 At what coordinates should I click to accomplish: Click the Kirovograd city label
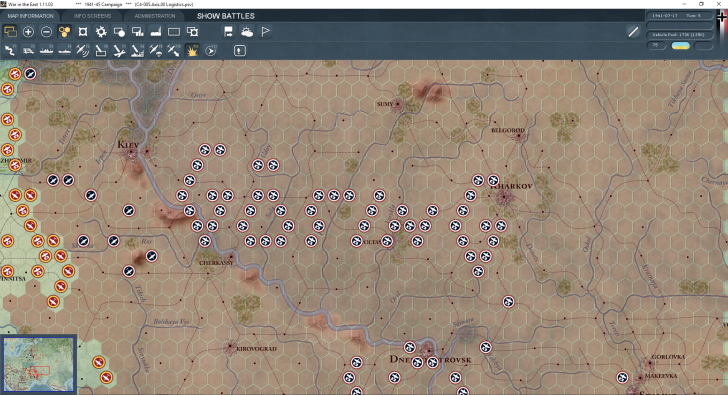(x=256, y=349)
